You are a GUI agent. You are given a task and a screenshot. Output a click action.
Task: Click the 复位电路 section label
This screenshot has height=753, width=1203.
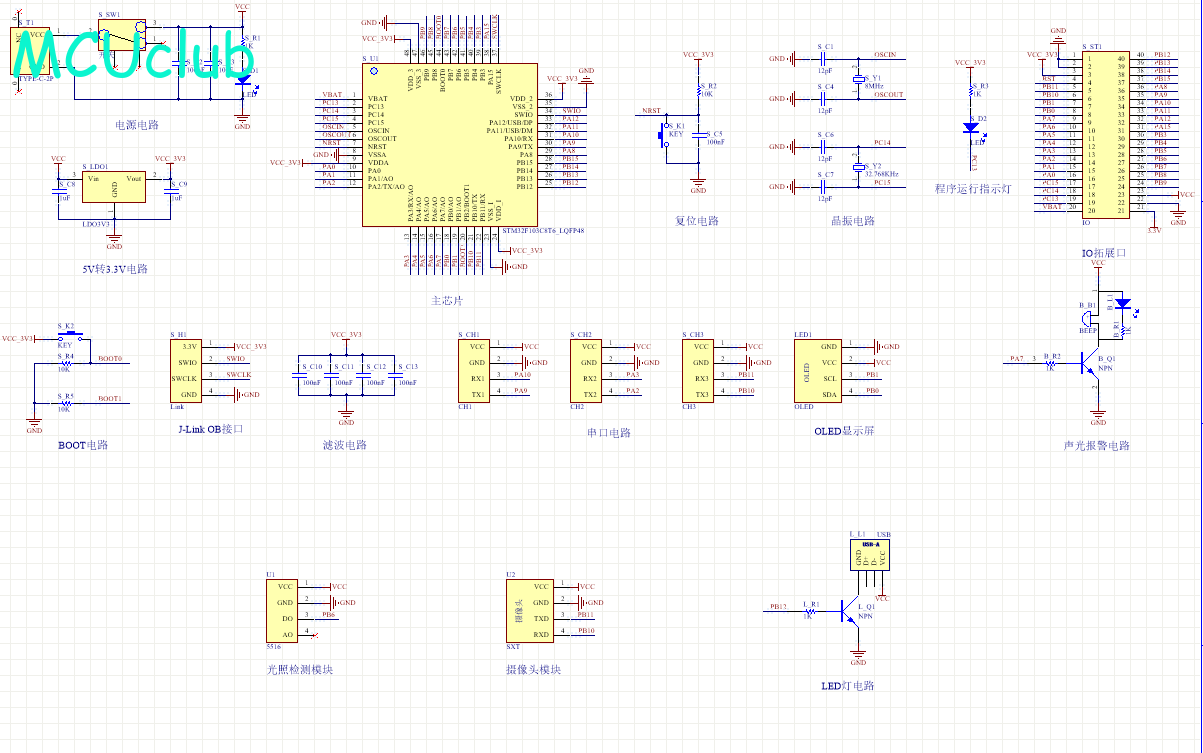point(697,220)
